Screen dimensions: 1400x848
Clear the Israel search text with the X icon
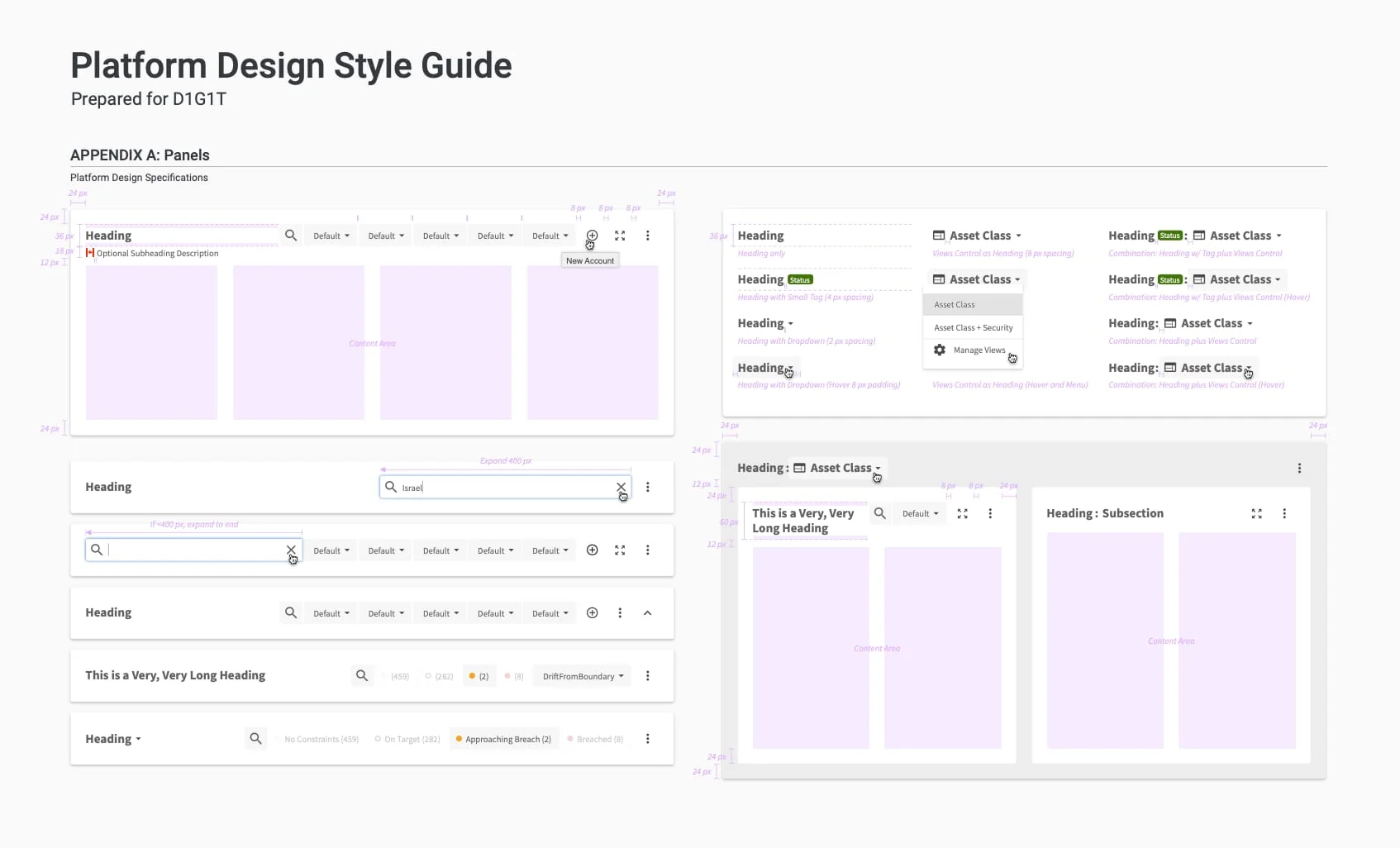(621, 487)
